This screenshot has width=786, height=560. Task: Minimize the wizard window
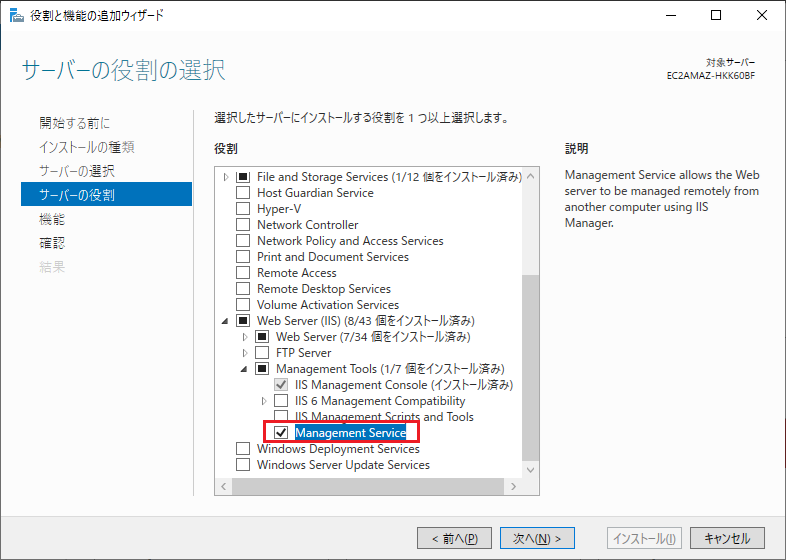(x=671, y=15)
